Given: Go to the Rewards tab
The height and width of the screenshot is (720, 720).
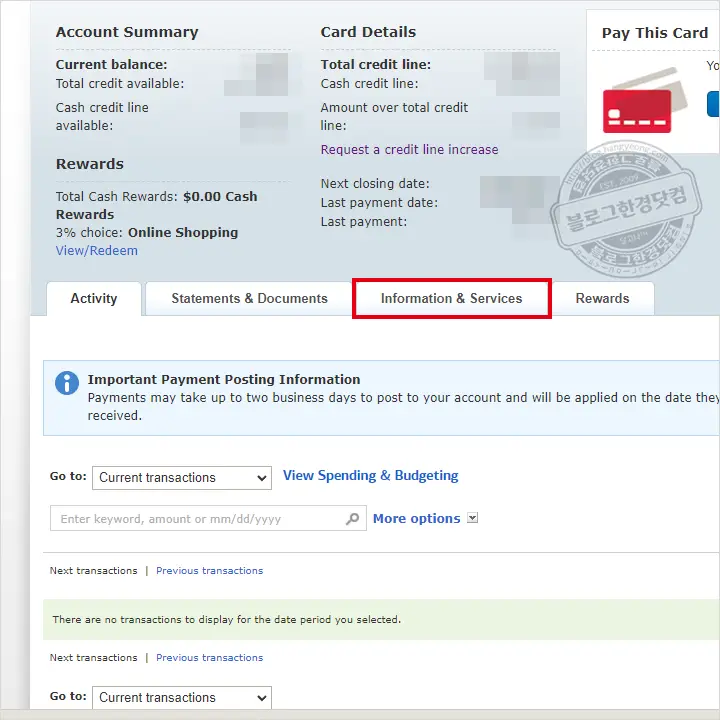Looking at the screenshot, I should click(602, 299).
